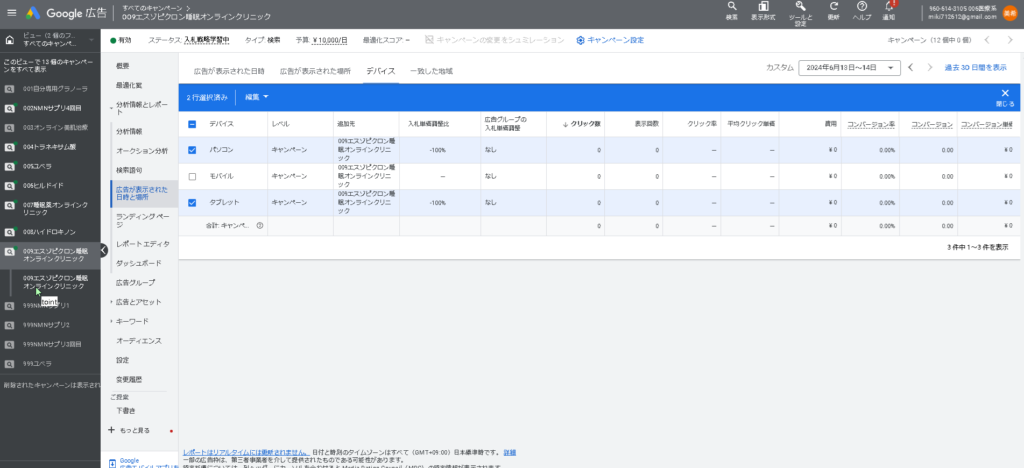Open 変更履歴 menu item
Screen dimensions: 1024x468
point(129,379)
